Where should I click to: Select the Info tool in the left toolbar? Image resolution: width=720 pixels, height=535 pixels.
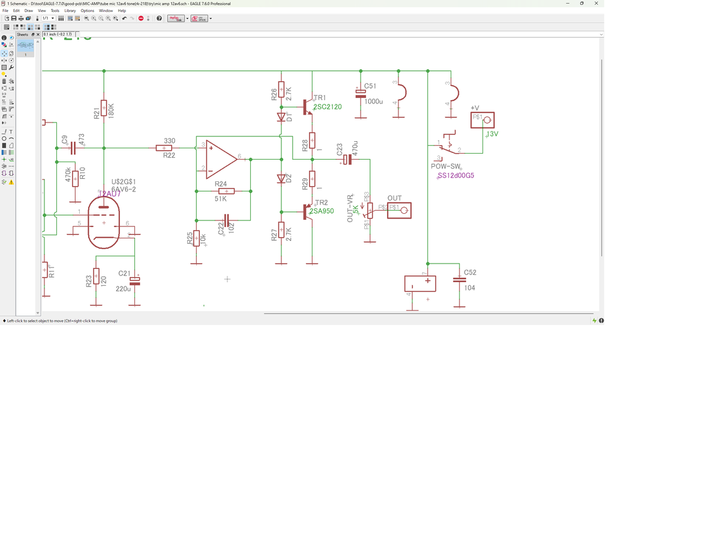click(4, 38)
